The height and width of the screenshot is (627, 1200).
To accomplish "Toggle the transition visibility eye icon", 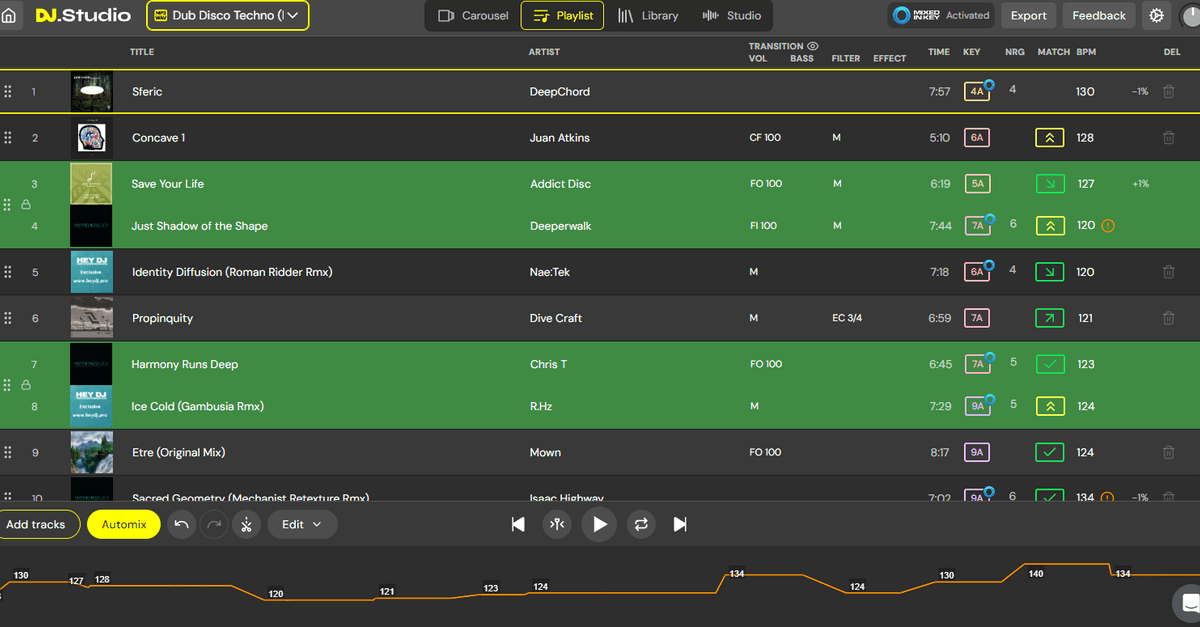I will pyautogui.click(x=813, y=46).
